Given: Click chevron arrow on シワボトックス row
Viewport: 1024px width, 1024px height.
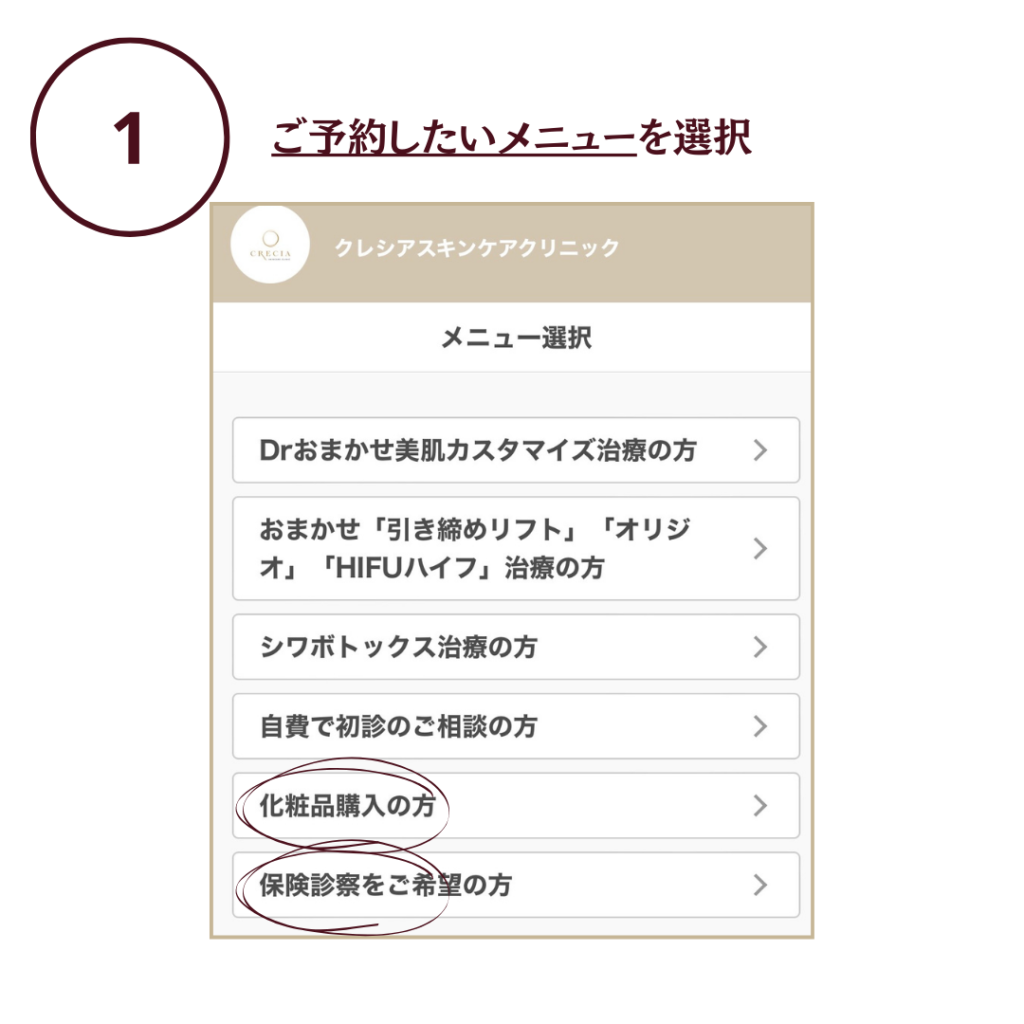Looking at the screenshot, I should tap(760, 647).
